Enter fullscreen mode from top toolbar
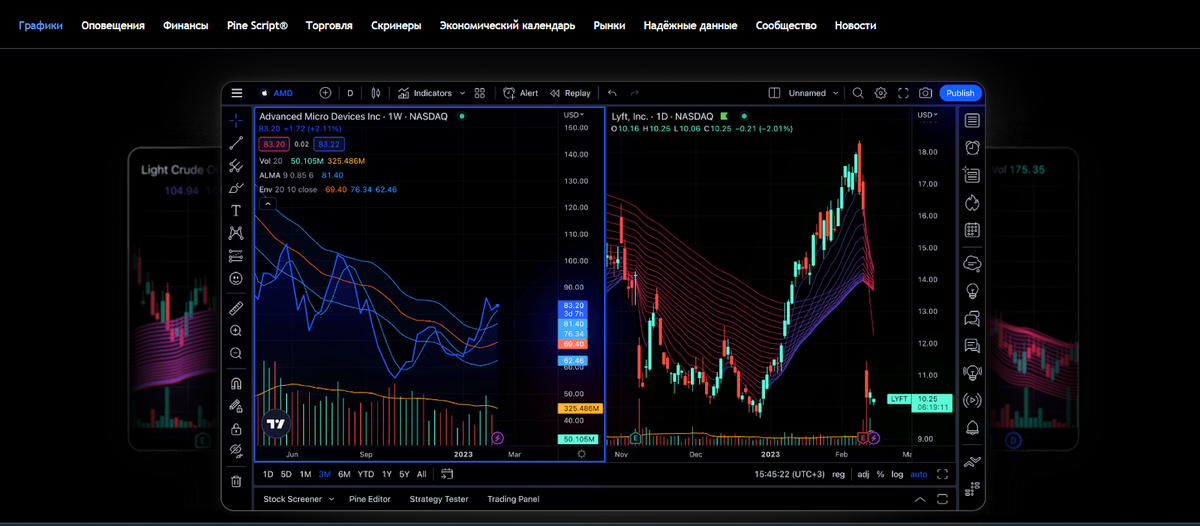The height and width of the screenshot is (526, 1200). (x=903, y=93)
